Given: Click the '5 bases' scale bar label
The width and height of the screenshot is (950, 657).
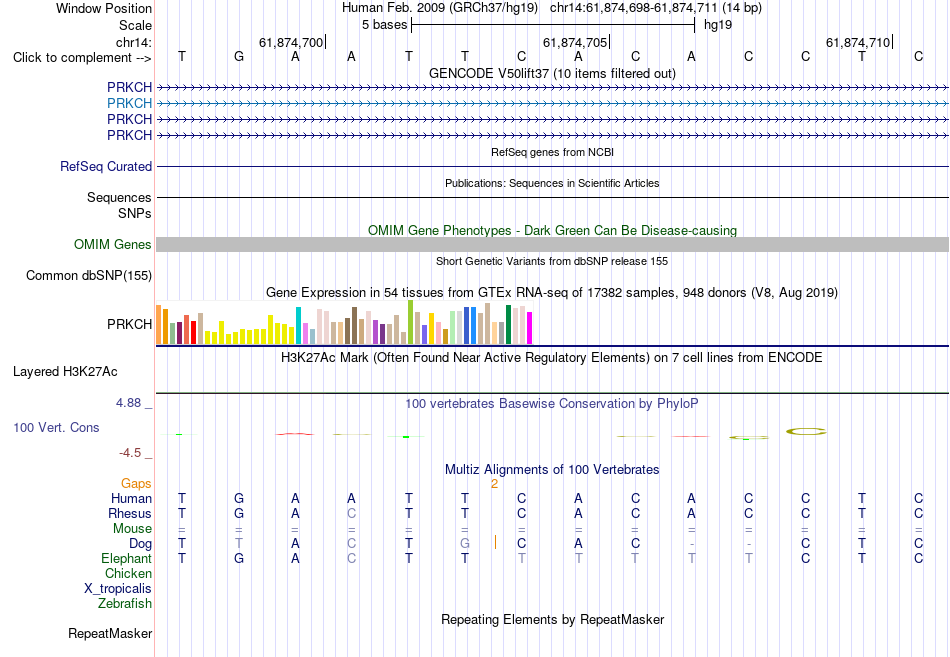Looking at the screenshot, I should pos(384,25).
